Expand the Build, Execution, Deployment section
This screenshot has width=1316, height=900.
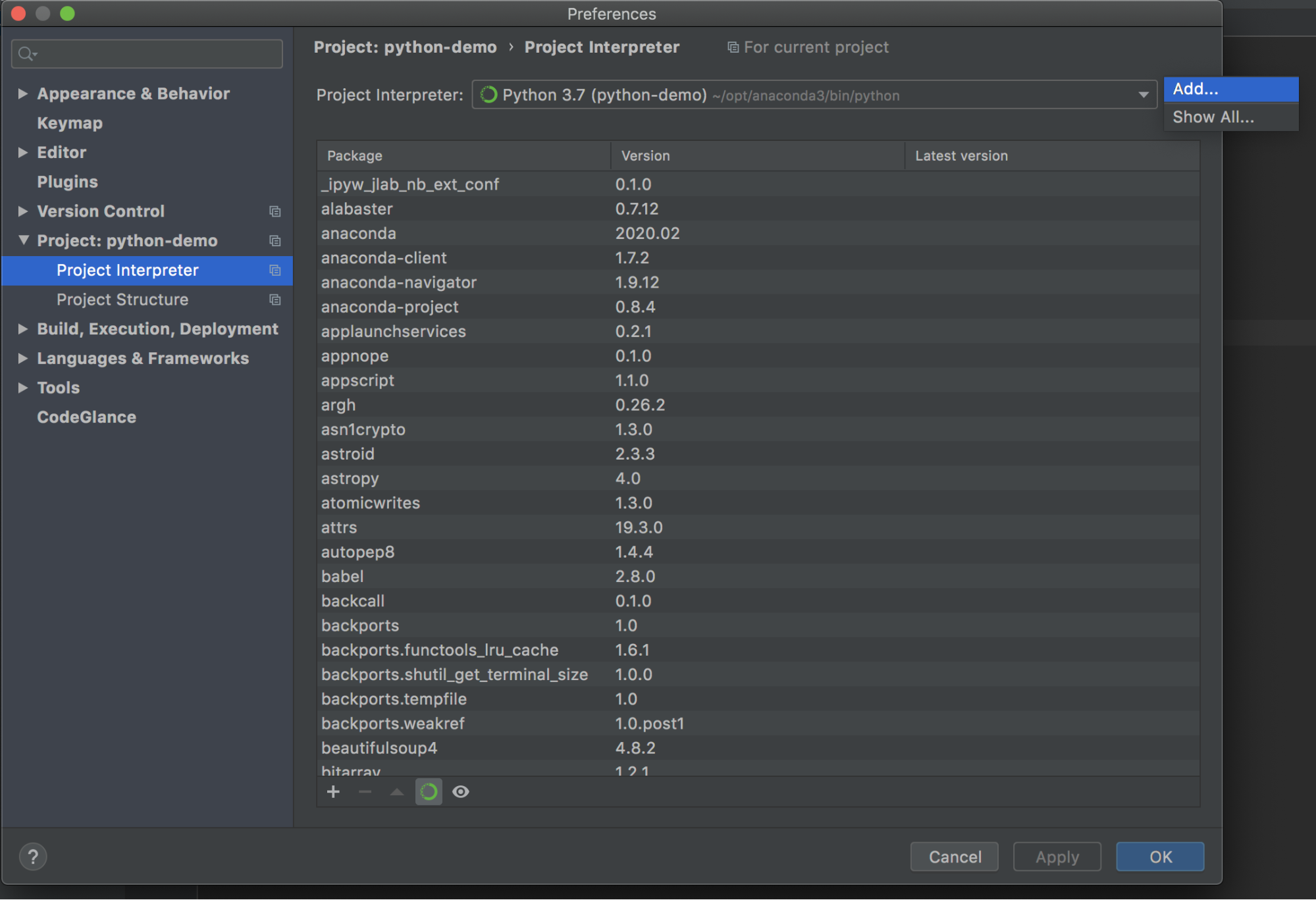[x=22, y=328]
